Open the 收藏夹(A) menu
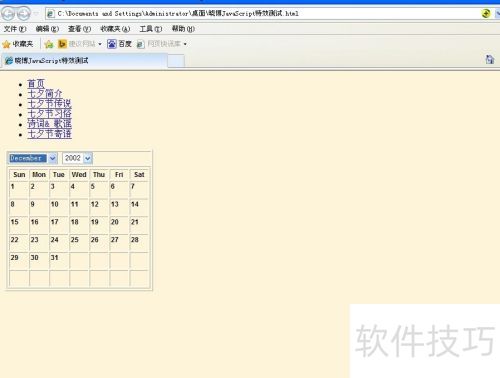500x378 pixels. point(115,29)
